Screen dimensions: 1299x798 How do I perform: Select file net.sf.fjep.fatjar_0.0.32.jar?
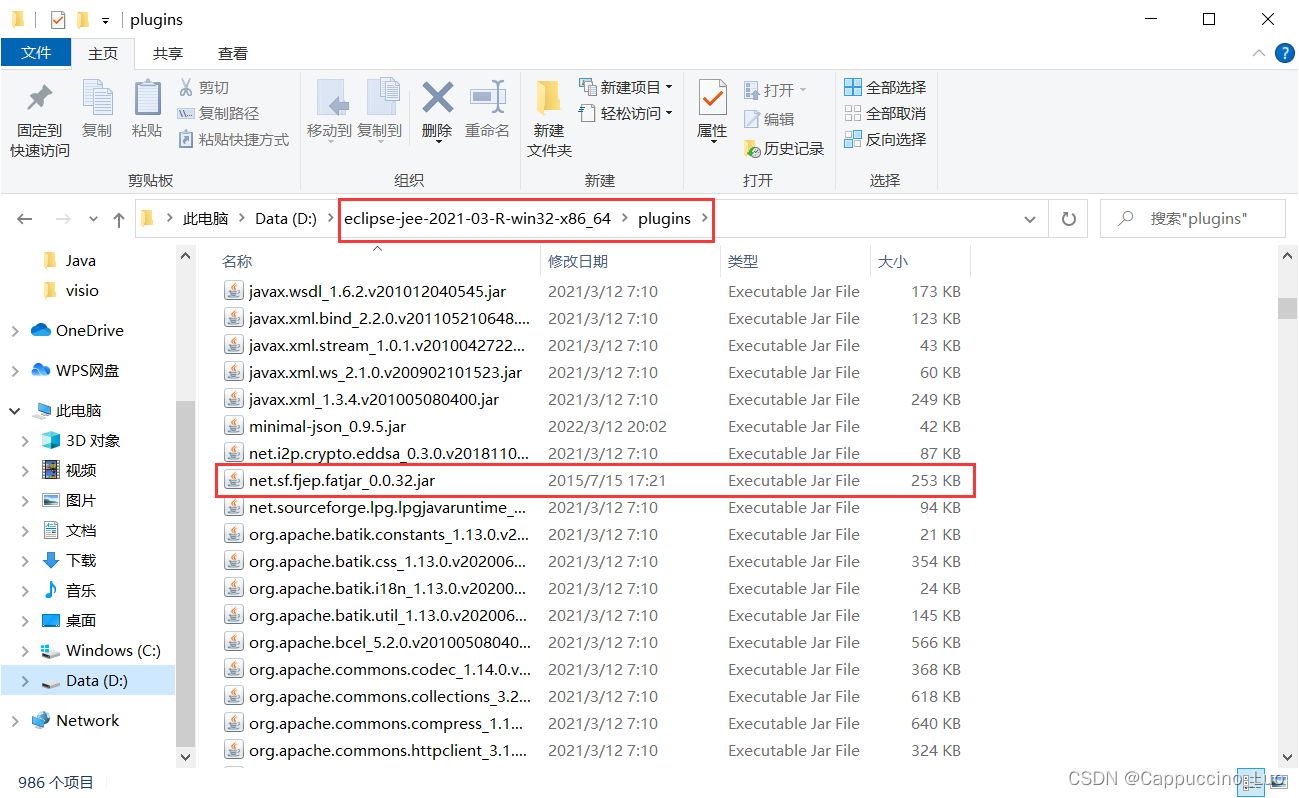[x=342, y=481]
